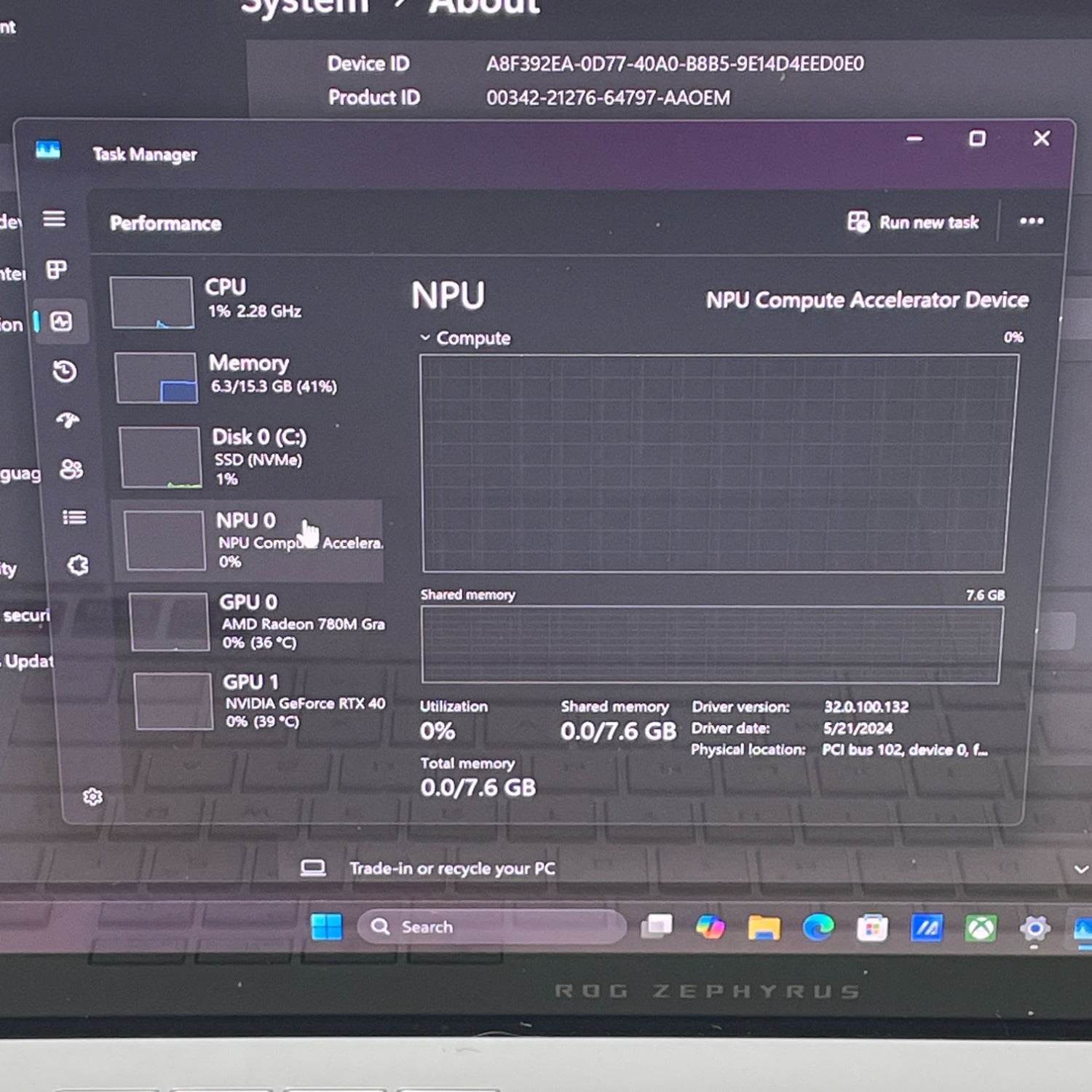Open Xbox app from the taskbar
Screen dimensions: 1092x1092
pyautogui.click(x=981, y=929)
